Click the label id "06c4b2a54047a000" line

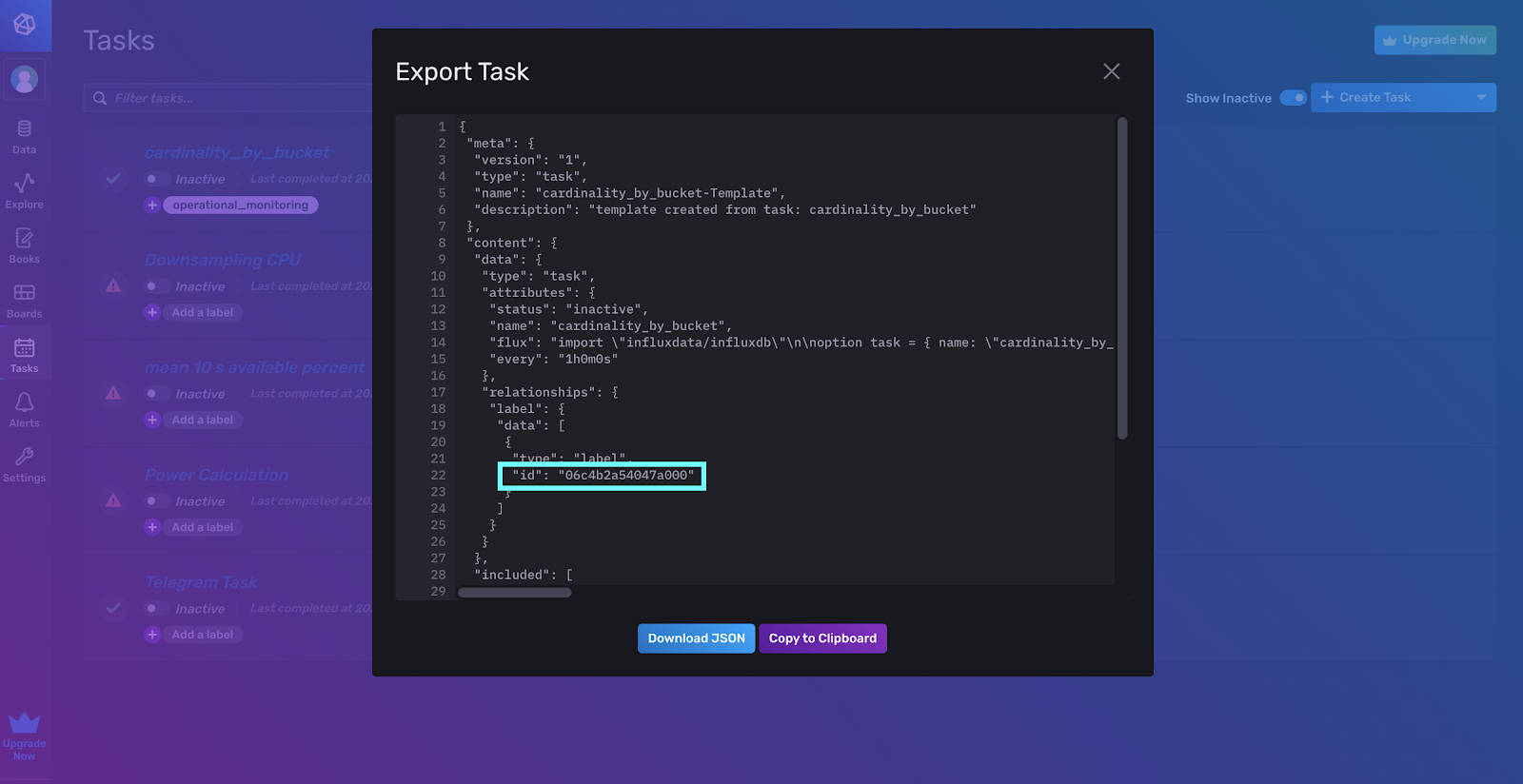tap(603, 476)
